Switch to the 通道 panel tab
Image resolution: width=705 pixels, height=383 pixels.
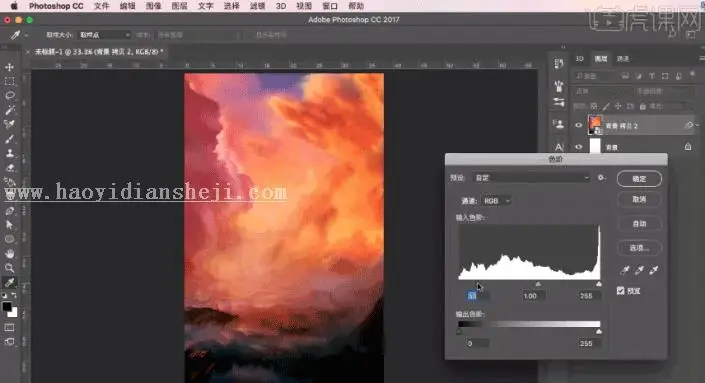(622, 58)
